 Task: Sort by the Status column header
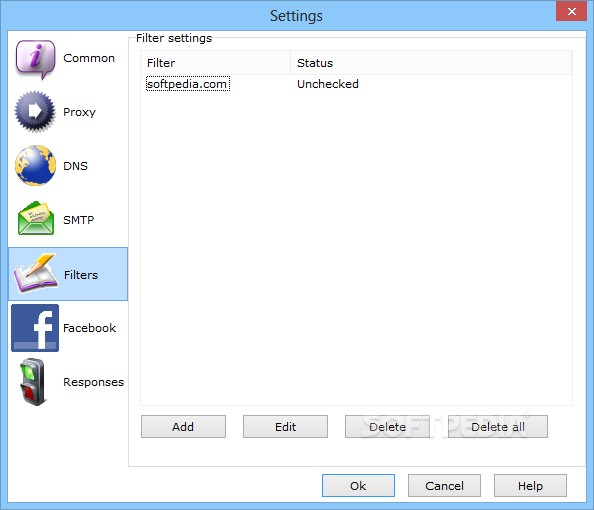point(431,63)
